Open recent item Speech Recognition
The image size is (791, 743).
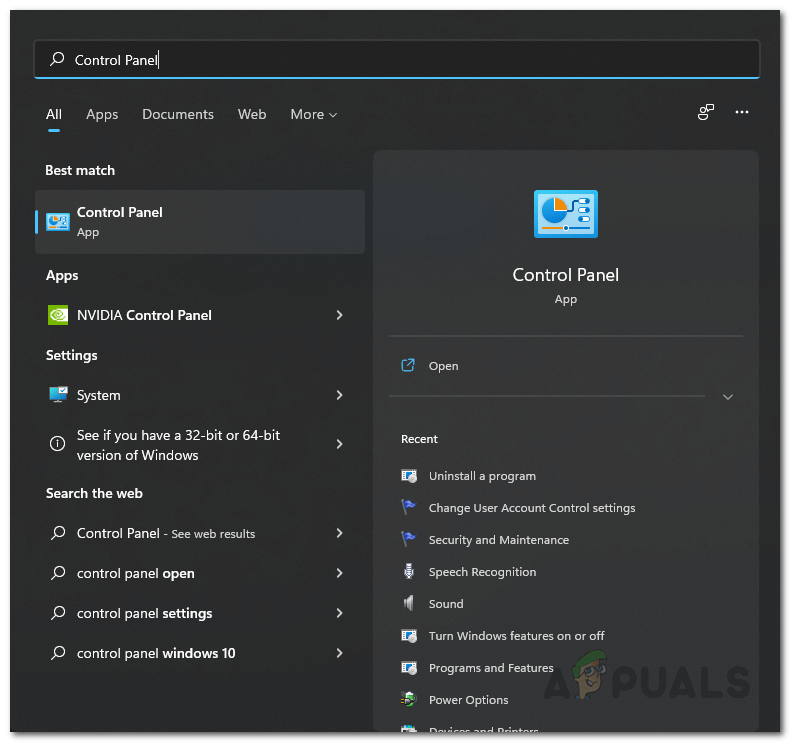point(482,572)
